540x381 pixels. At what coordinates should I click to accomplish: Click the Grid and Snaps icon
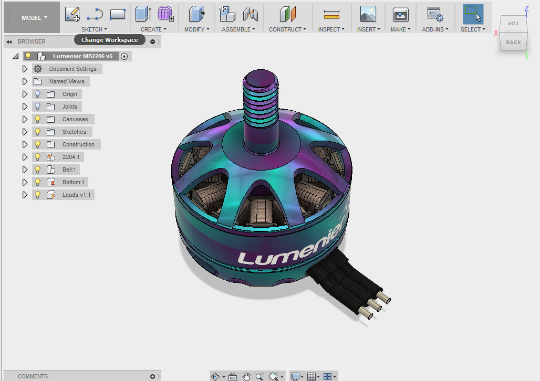[x=311, y=377]
